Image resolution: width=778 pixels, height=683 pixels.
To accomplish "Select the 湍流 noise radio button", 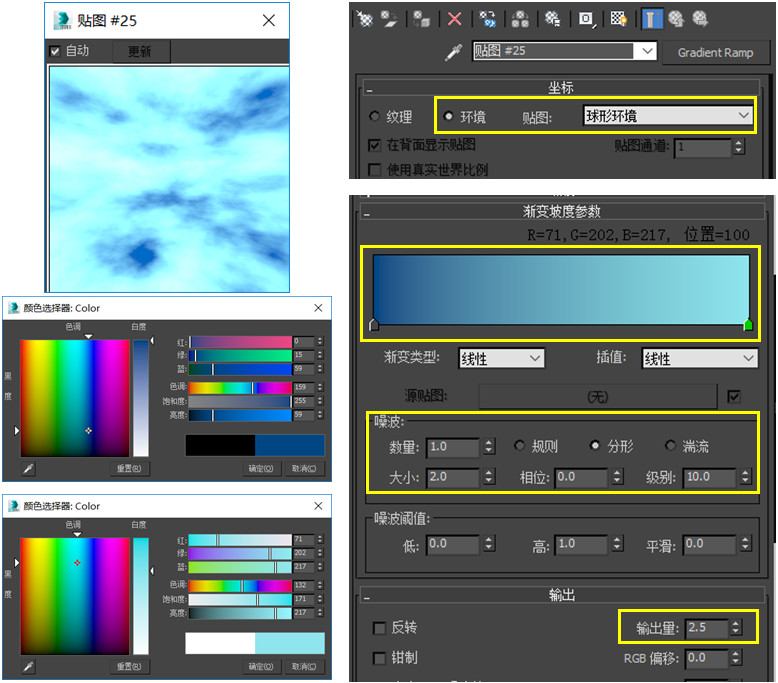I will tap(670, 445).
